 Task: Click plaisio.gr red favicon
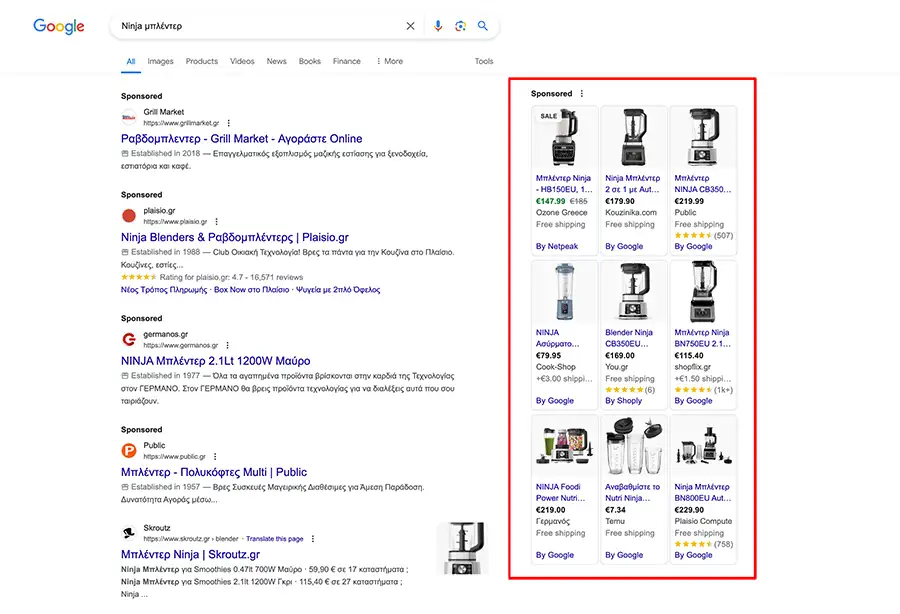pos(129,216)
